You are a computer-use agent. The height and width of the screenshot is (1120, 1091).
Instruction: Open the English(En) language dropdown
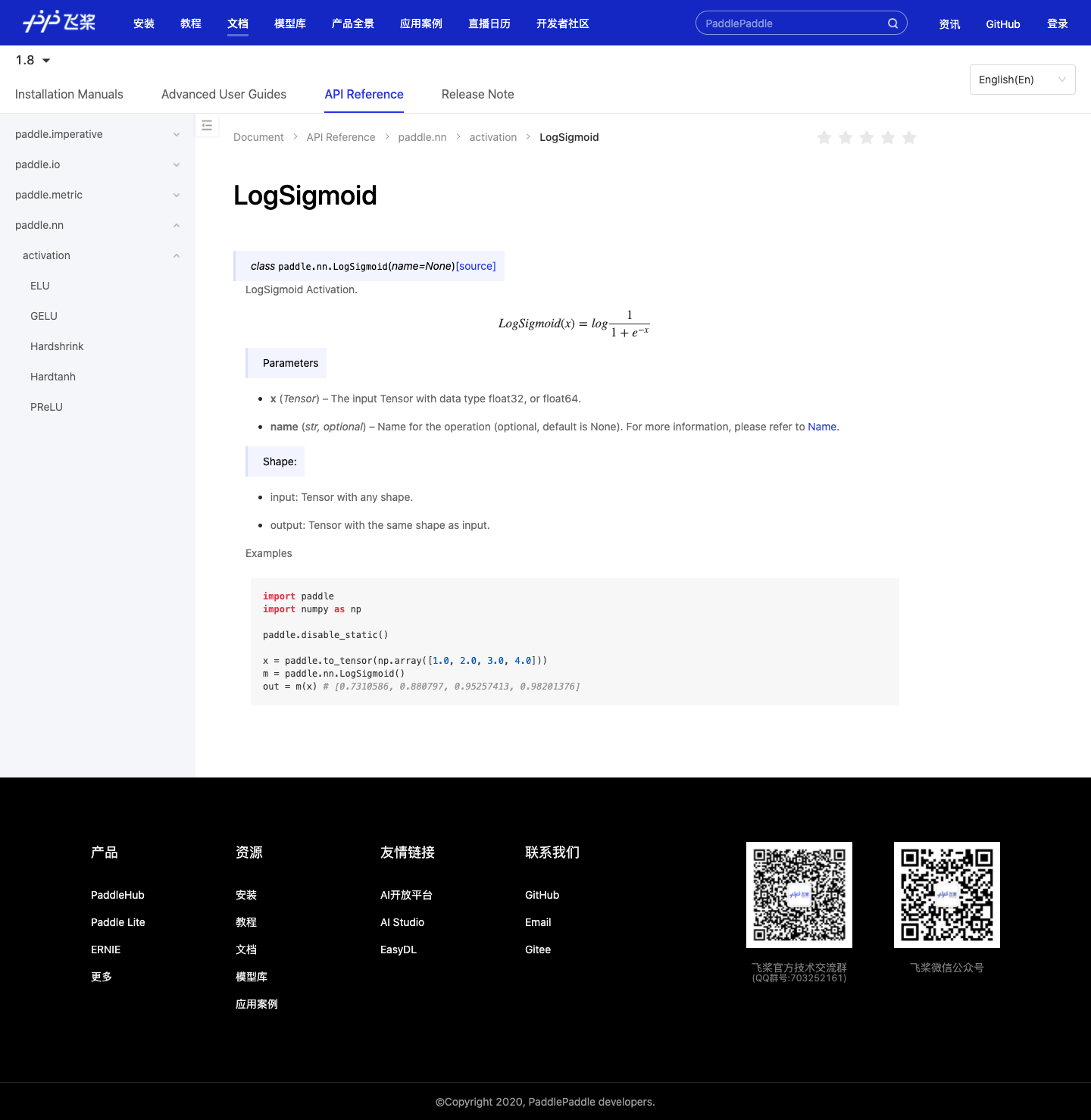point(1022,79)
